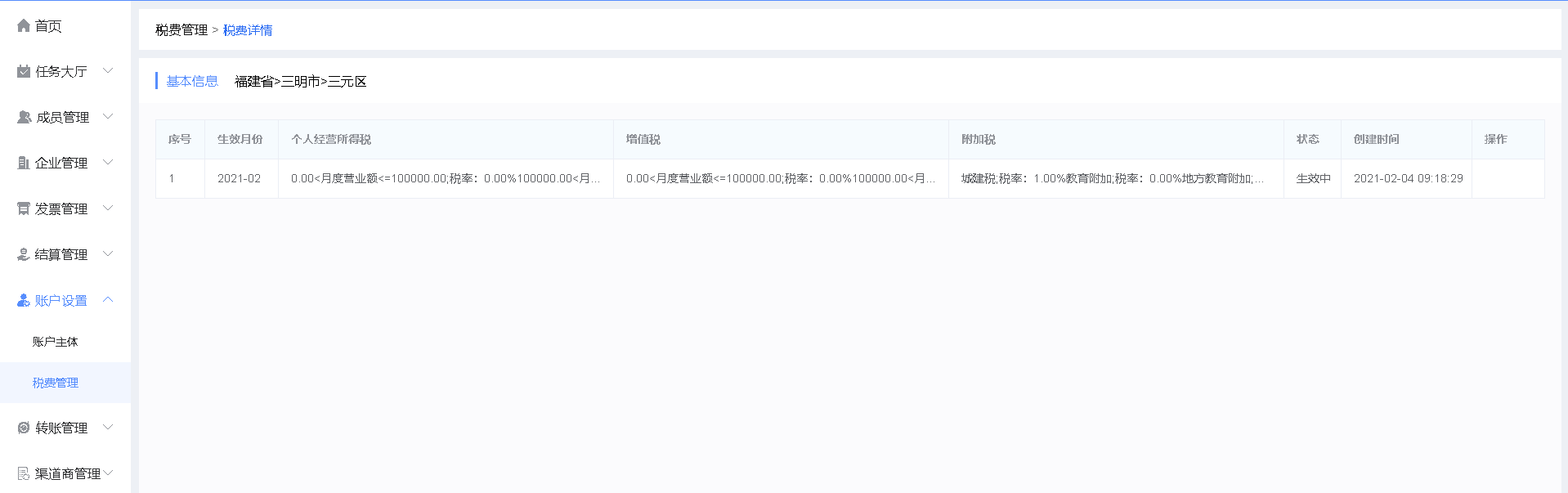Expand the 任务大厅 chevron arrow
This screenshot has width=1568, height=493.
click(108, 71)
